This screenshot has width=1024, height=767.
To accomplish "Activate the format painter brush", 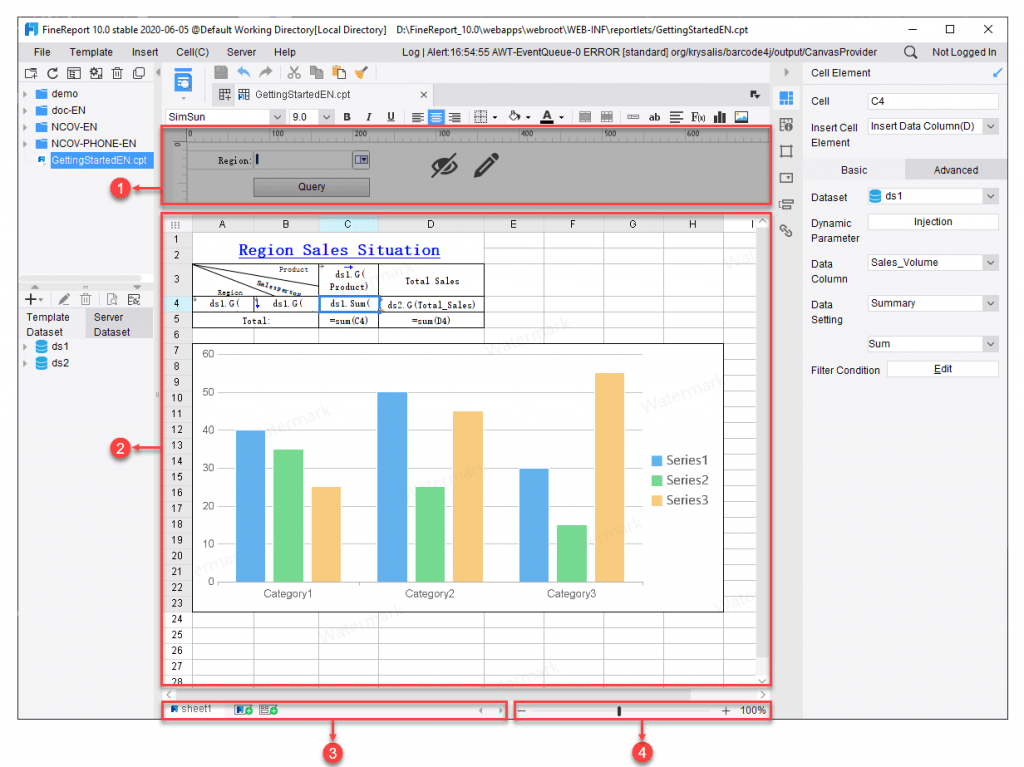I will (361, 73).
